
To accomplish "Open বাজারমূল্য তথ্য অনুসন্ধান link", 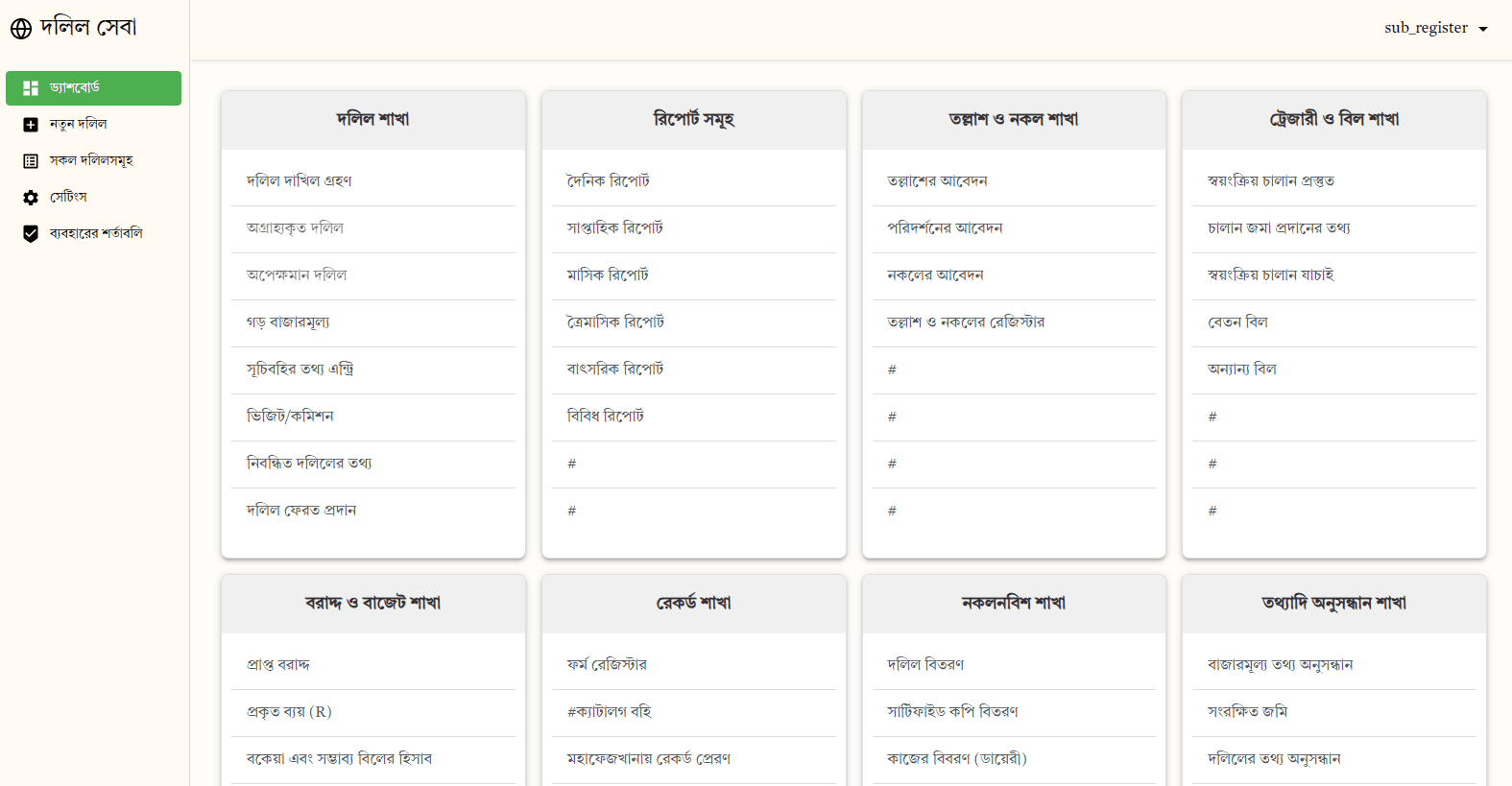I will (1281, 665).
